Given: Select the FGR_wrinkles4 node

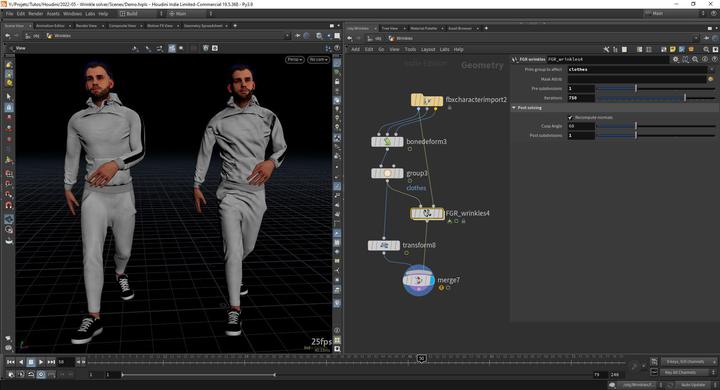Looking at the screenshot, I should tap(427, 213).
